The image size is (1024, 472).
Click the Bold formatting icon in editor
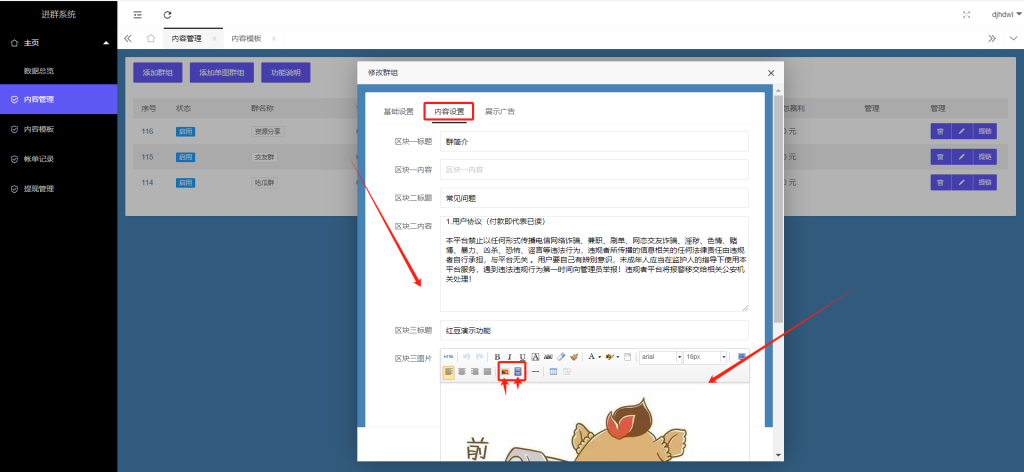click(497, 356)
